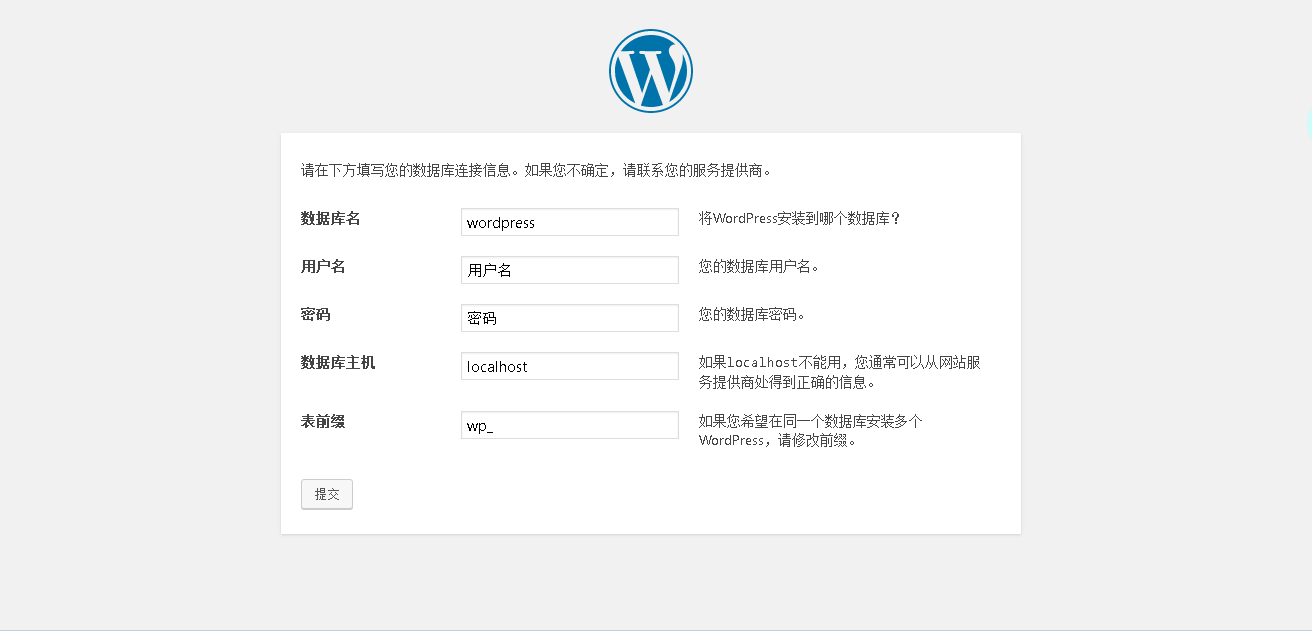Click the hint text about localhost不能用
Screen dimensions: 1312x631
840,372
